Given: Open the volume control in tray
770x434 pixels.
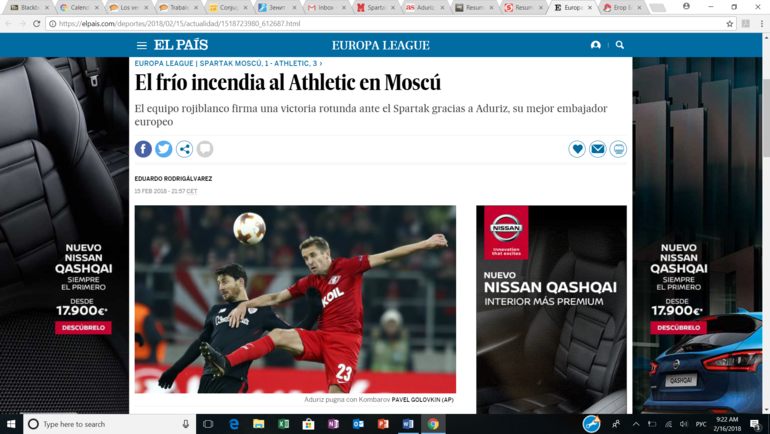Looking at the screenshot, I should click(684, 424).
